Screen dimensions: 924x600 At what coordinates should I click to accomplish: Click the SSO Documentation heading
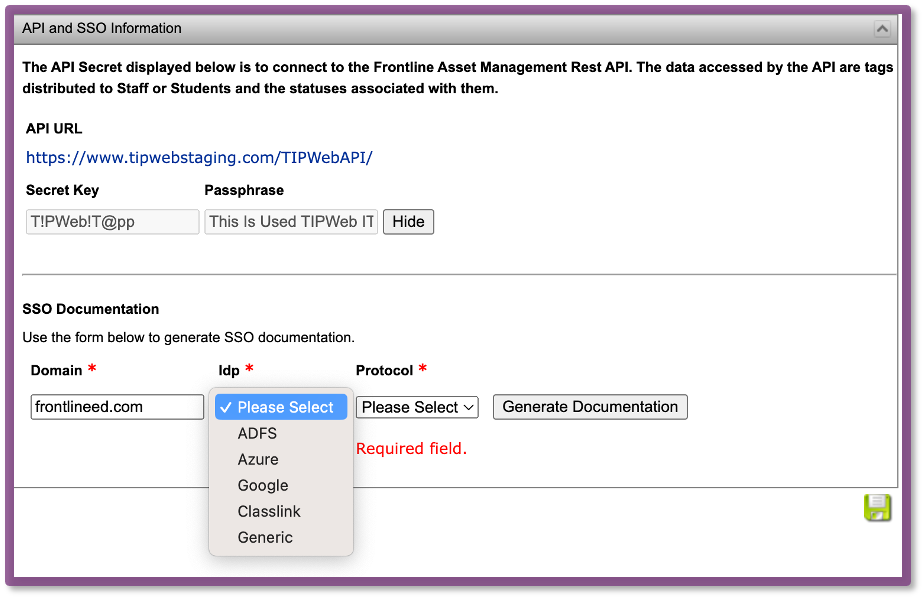pos(91,309)
